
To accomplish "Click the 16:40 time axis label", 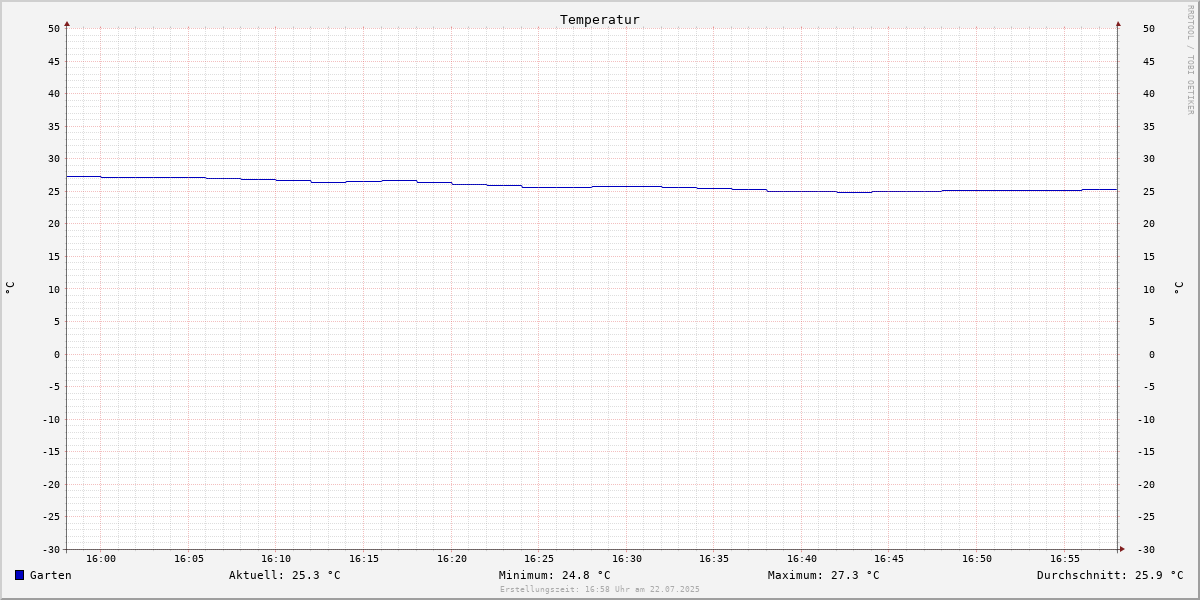I will 802,558.
